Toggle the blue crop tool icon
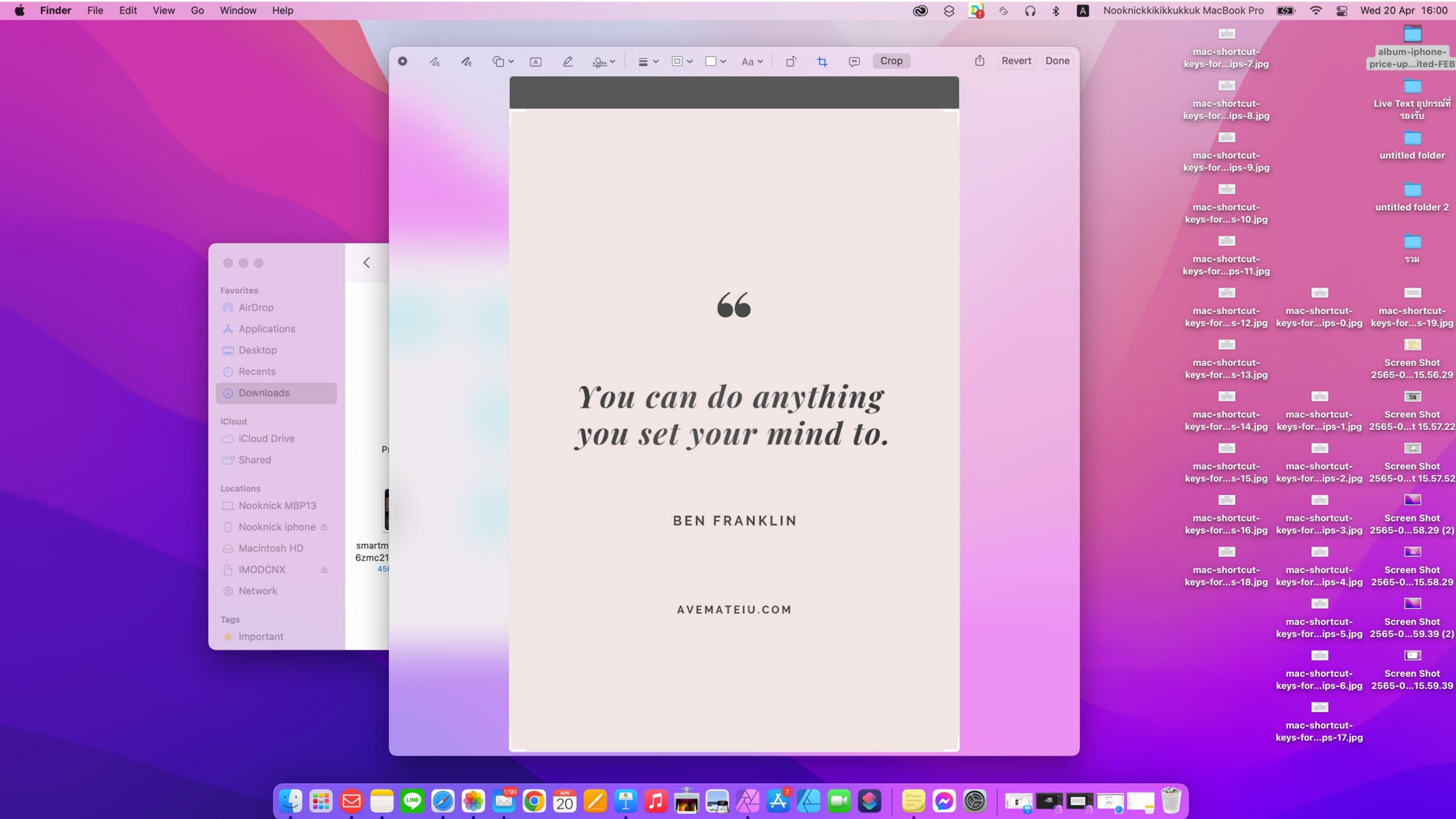The height and width of the screenshot is (819, 1456). point(822,61)
